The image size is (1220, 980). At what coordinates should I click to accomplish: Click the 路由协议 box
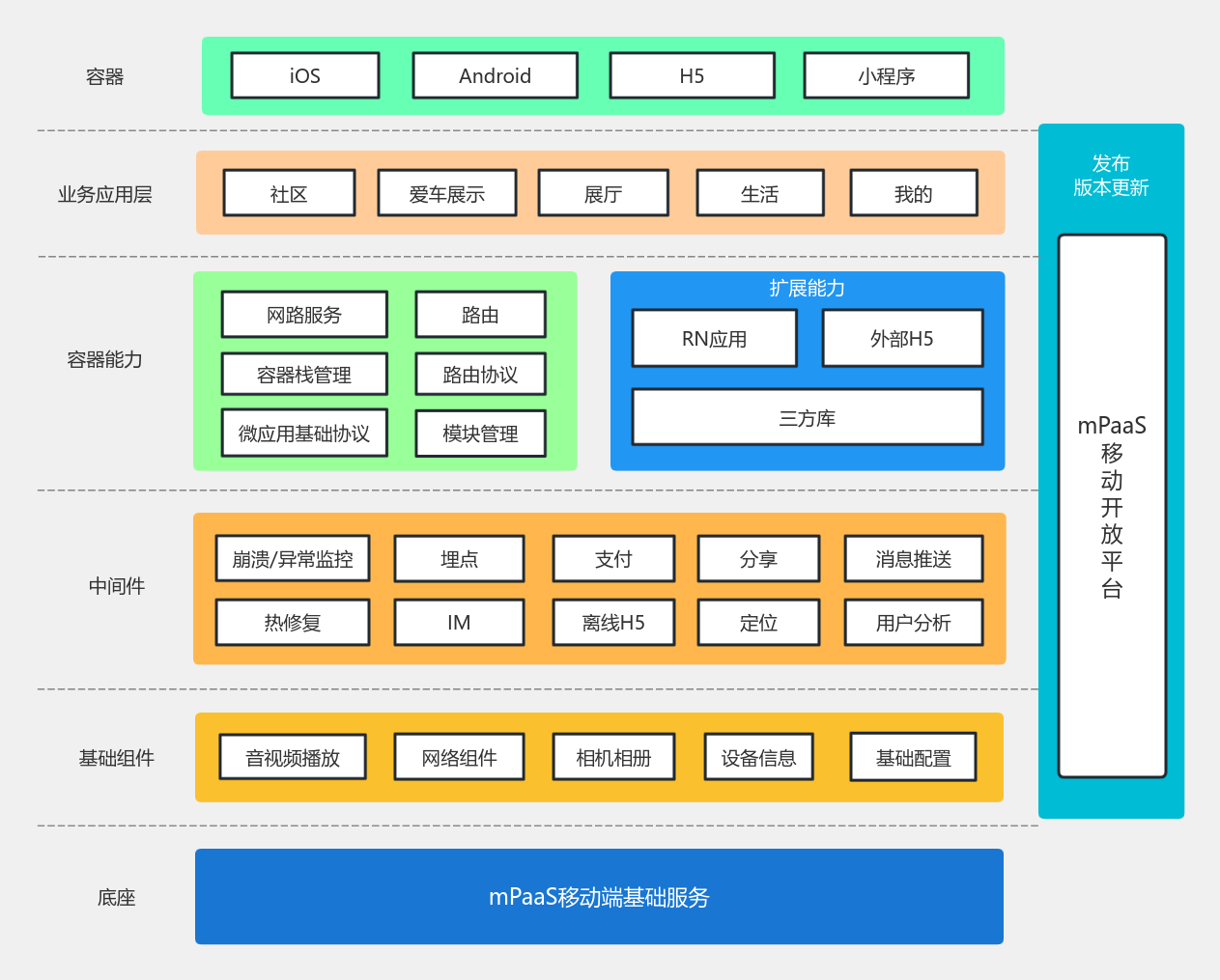pos(481,375)
